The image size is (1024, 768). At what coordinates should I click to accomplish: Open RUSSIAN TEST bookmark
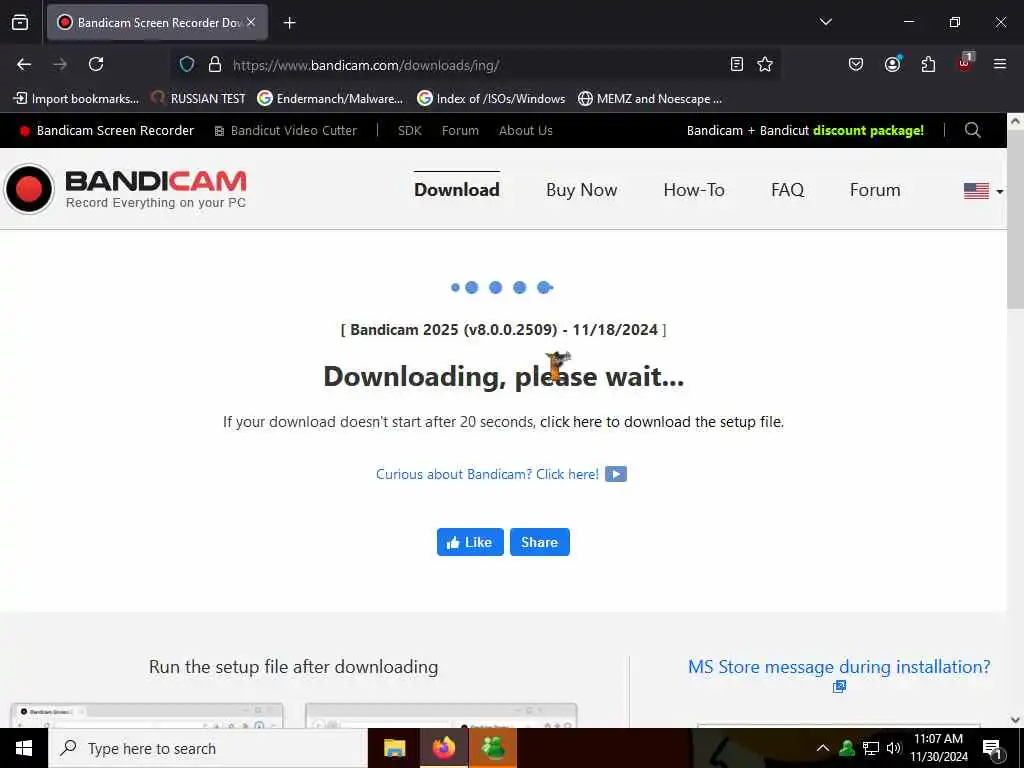[x=198, y=99]
